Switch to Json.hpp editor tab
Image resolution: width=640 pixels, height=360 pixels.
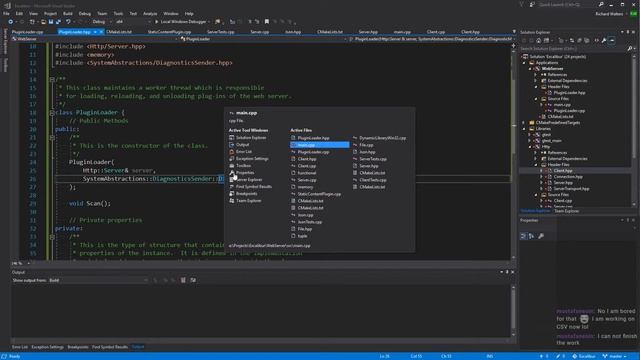point(293,32)
